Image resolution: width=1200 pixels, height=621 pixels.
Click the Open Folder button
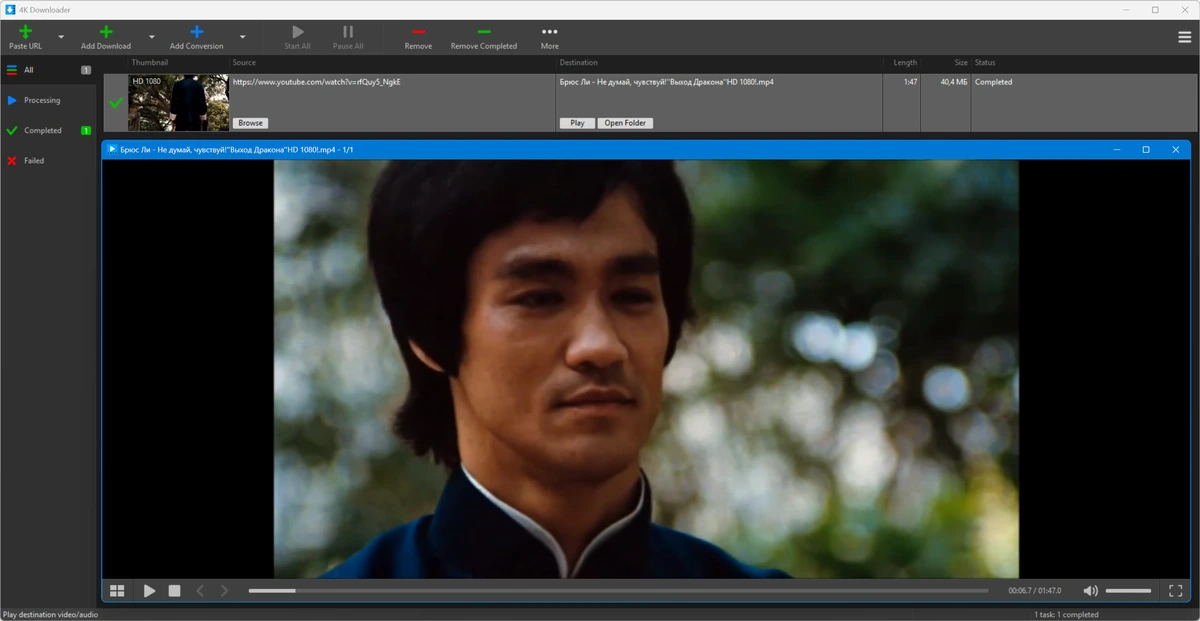click(x=625, y=123)
